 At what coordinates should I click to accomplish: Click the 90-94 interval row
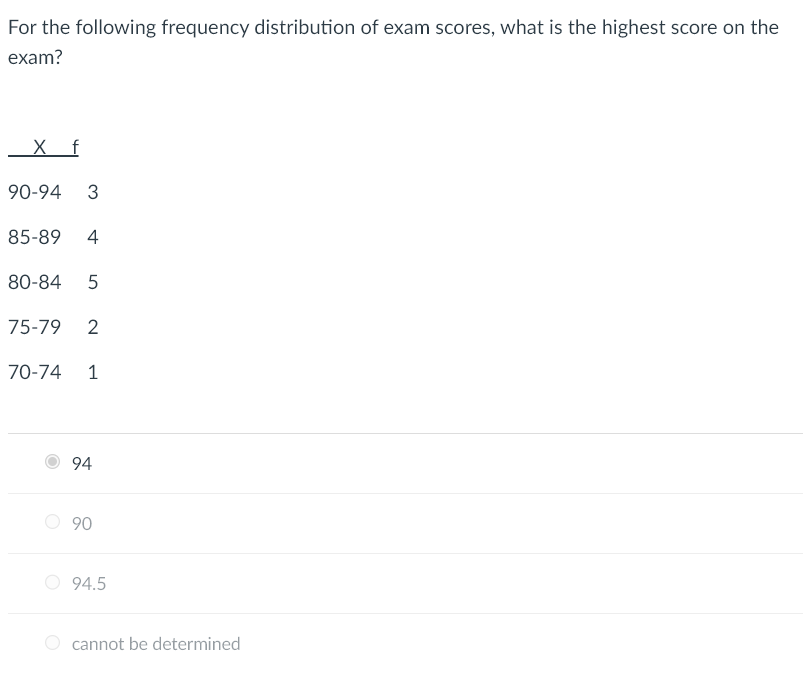click(34, 192)
